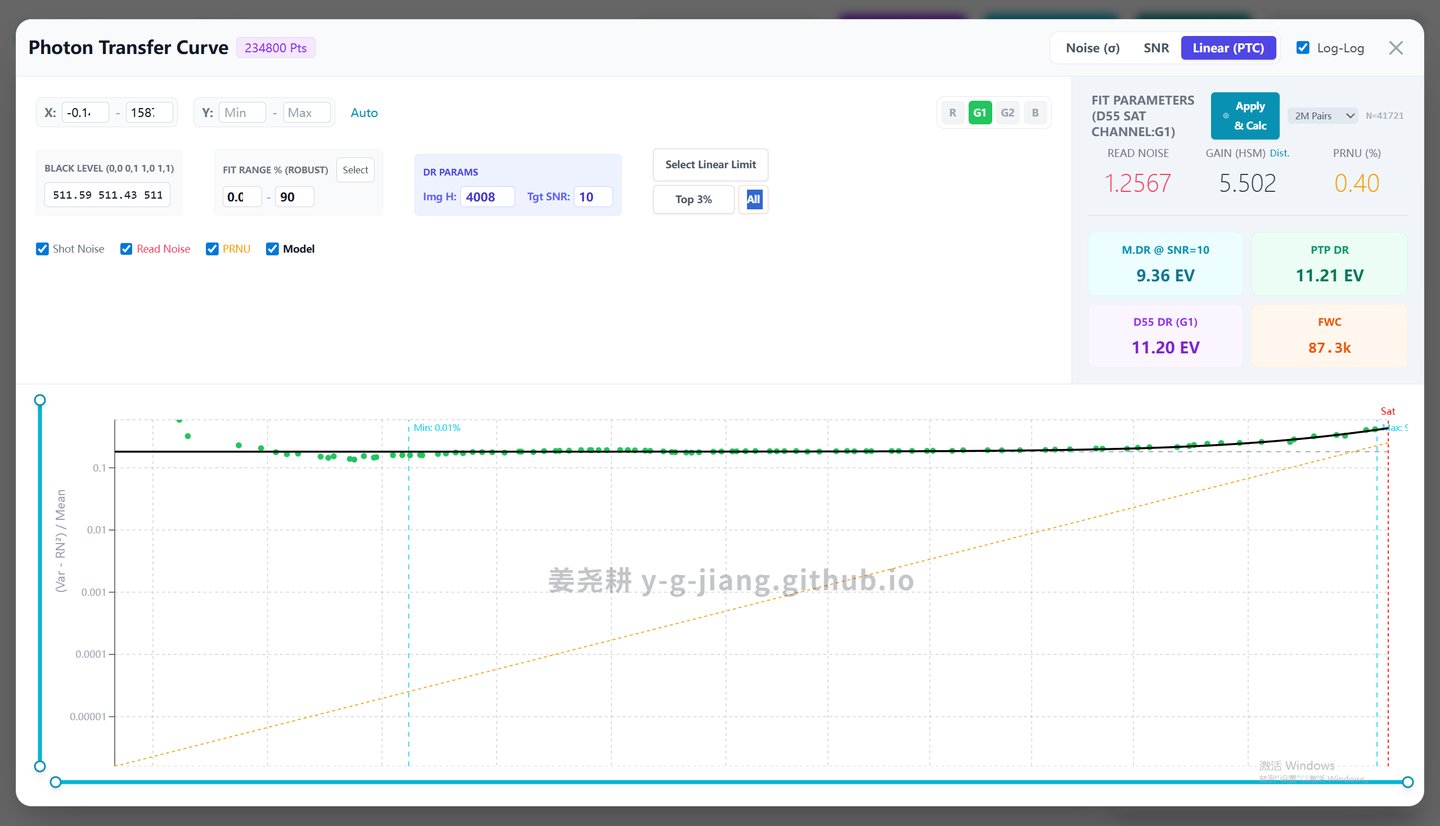
Task: Click the Min: 0.01% marker label
Action: pos(437,428)
